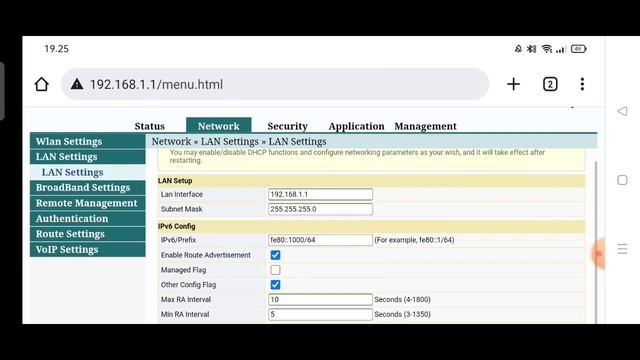Open the tab switcher showing 2 tabs

pos(550,84)
